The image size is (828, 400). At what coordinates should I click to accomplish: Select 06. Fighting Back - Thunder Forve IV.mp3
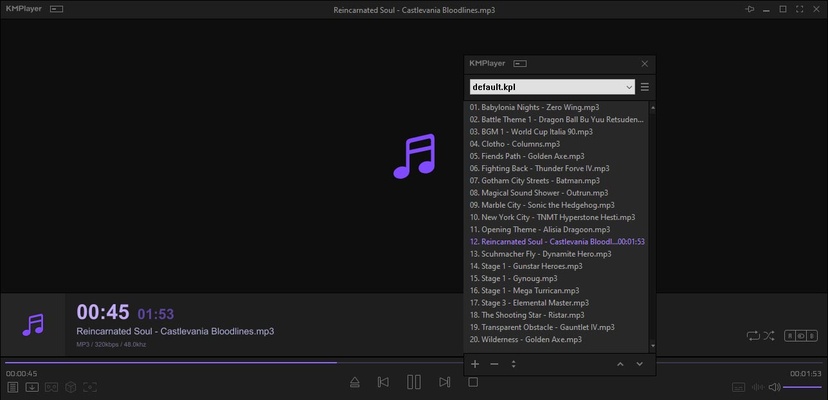(x=557, y=168)
